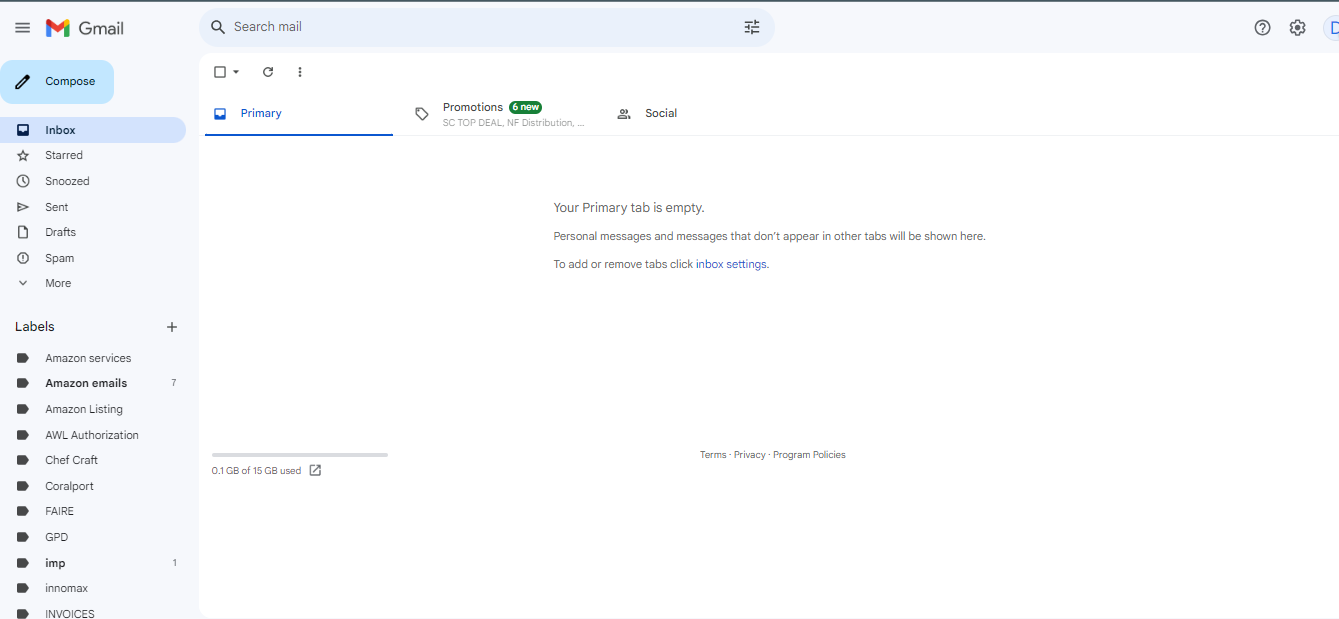Image resolution: width=1339 pixels, height=619 pixels.
Task: Open the Support help icon
Action: coord(1262,28)
